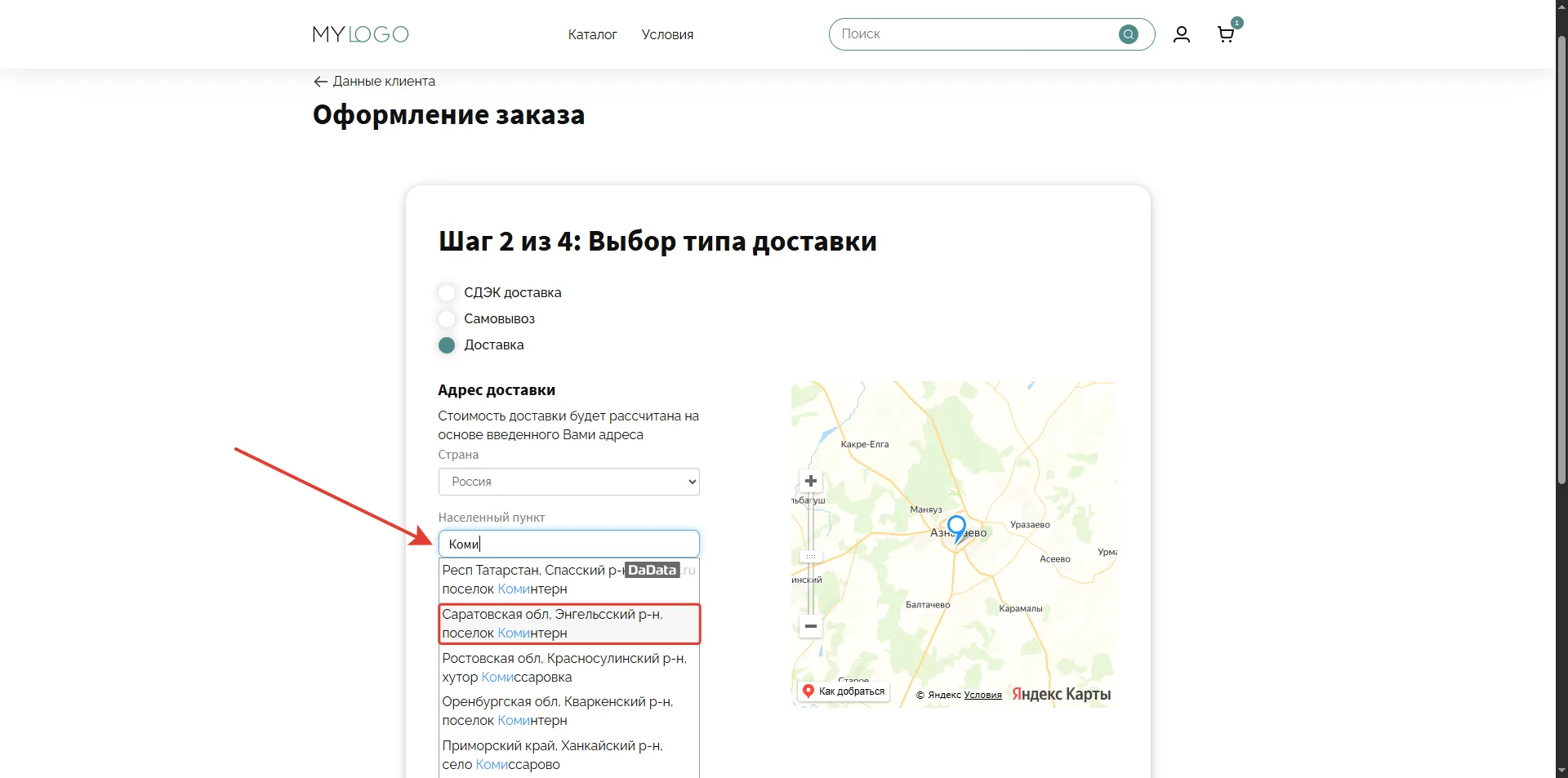
Task: Open the Каталог menu item
Action: click(592, 34)
